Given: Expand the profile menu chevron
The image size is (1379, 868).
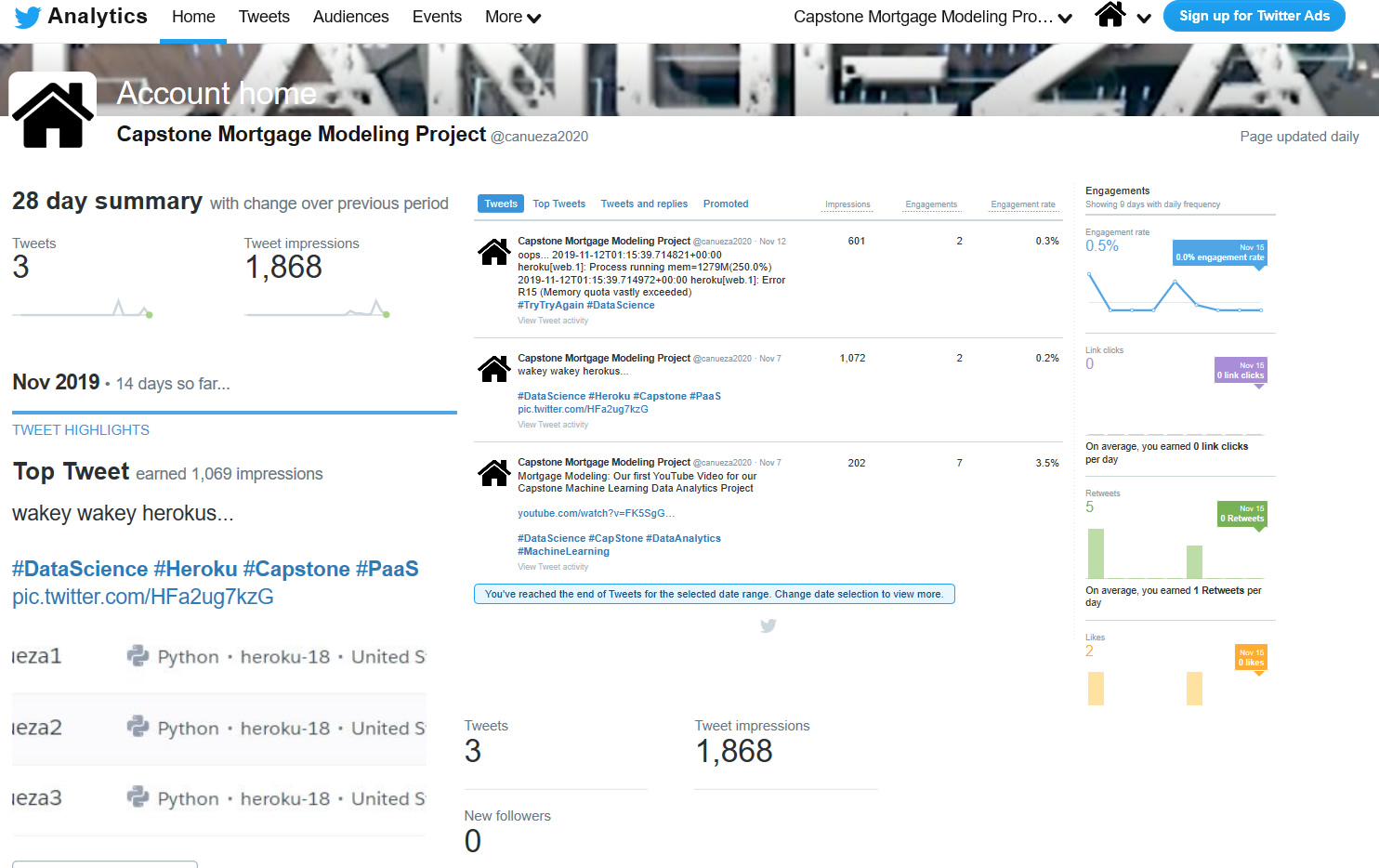Looking at the screenshot, I should point(1144,18).
